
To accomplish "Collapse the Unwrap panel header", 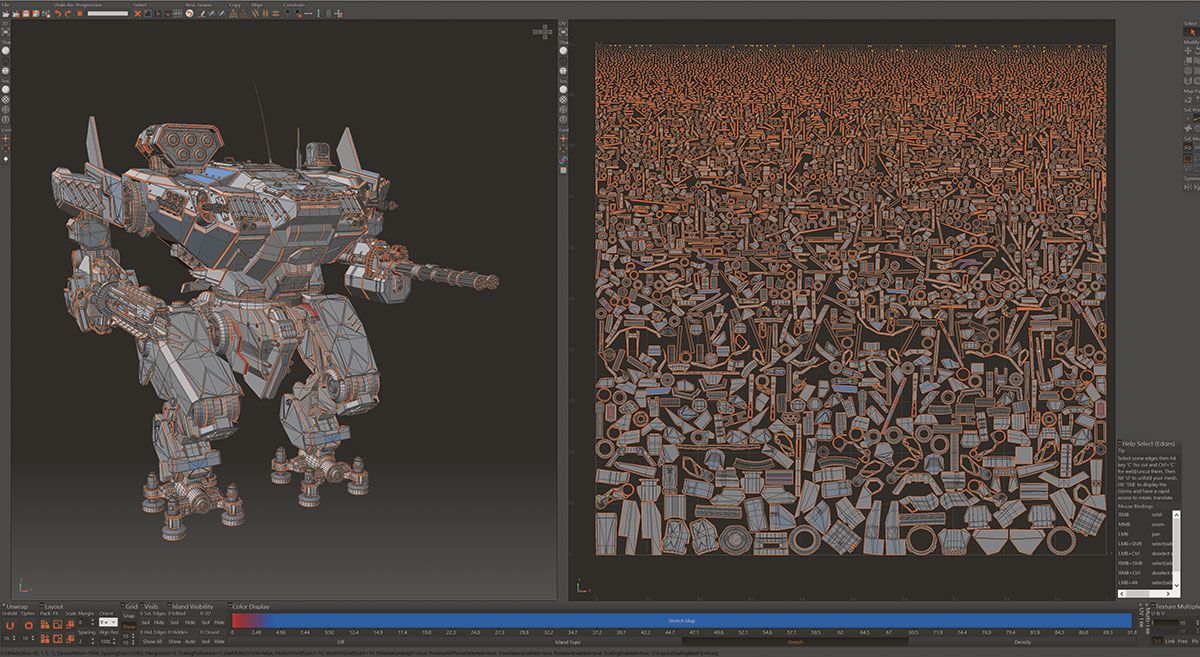I will [4, 605].
